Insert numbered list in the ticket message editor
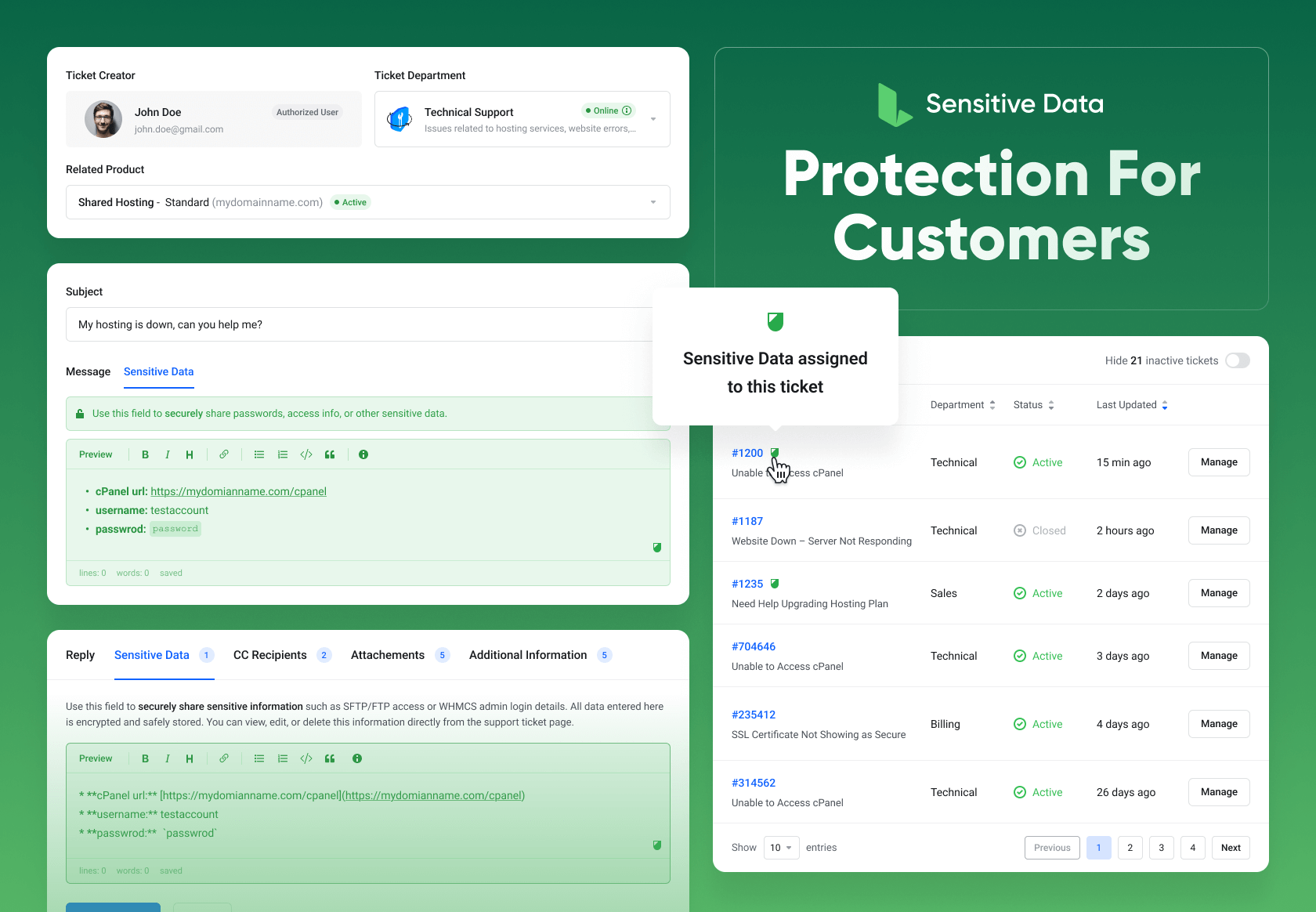1316x912 pixels. click(x=283, y=454)
